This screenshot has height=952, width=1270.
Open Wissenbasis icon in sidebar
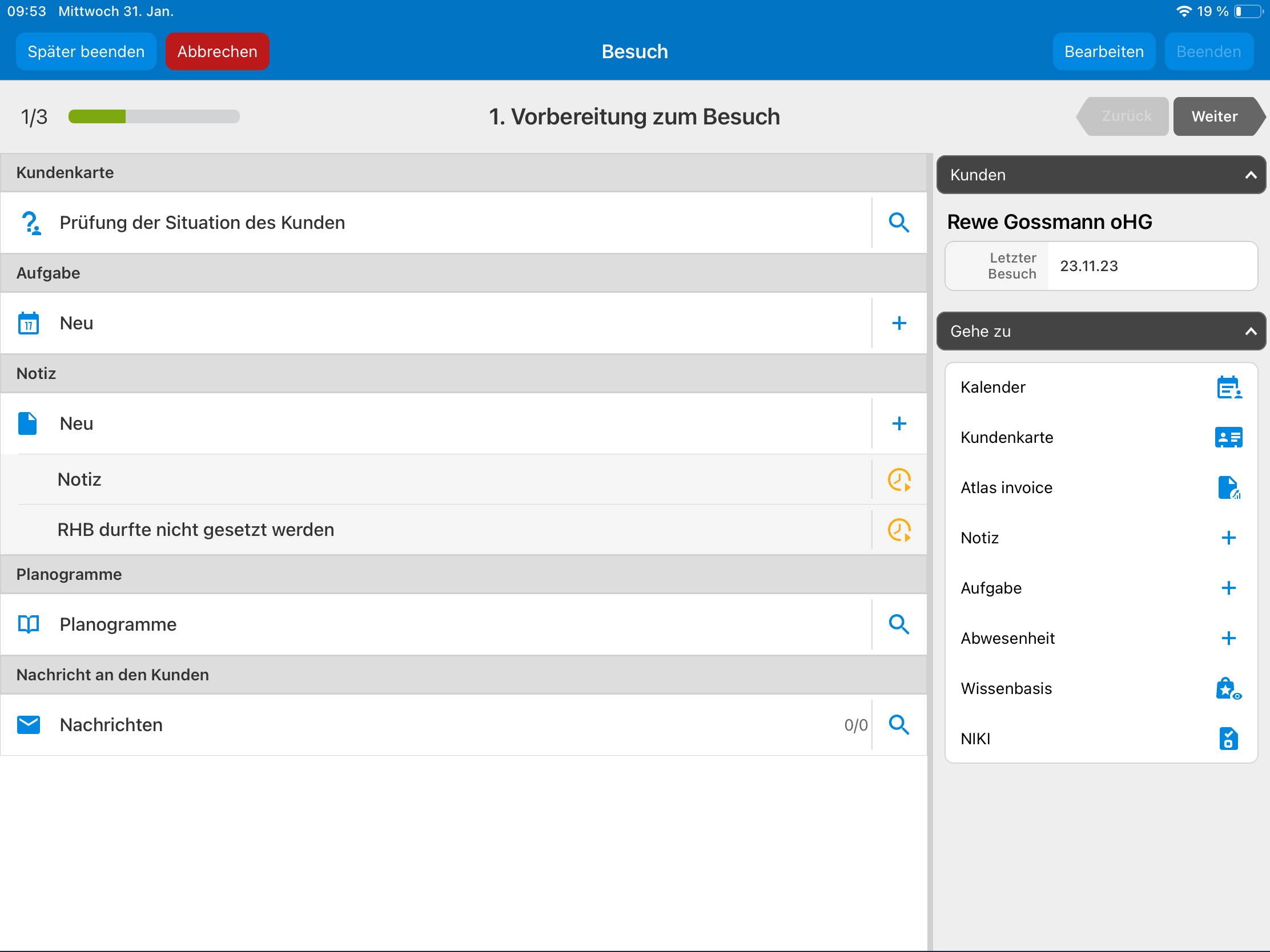coord(1228,689)
